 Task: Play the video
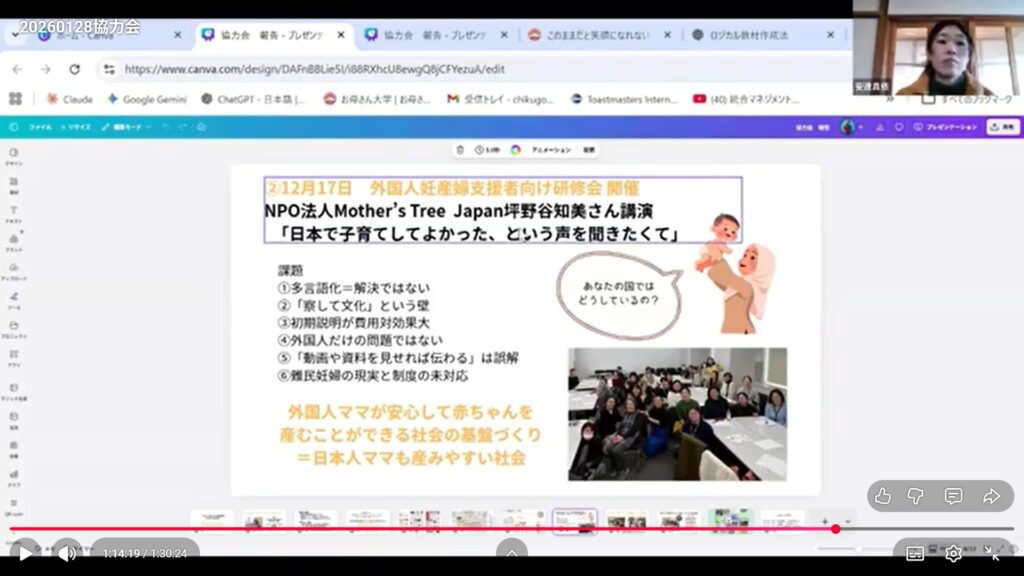point(24,552)
